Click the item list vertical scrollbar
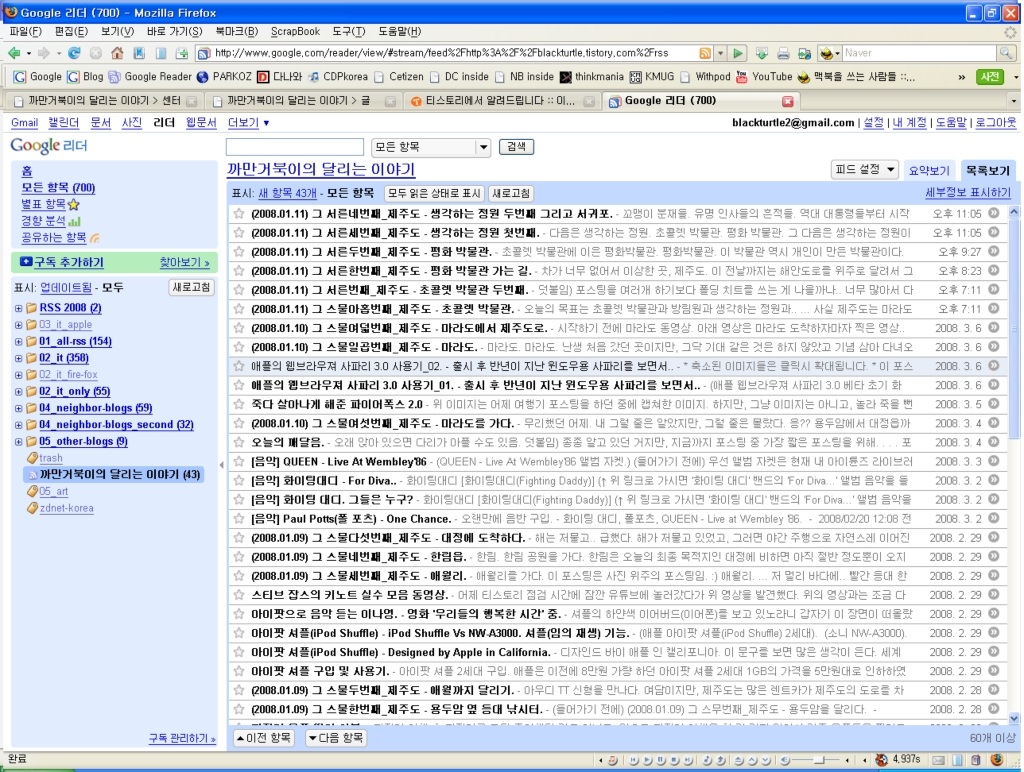 pyautogui.click(x=1014, y=465)
